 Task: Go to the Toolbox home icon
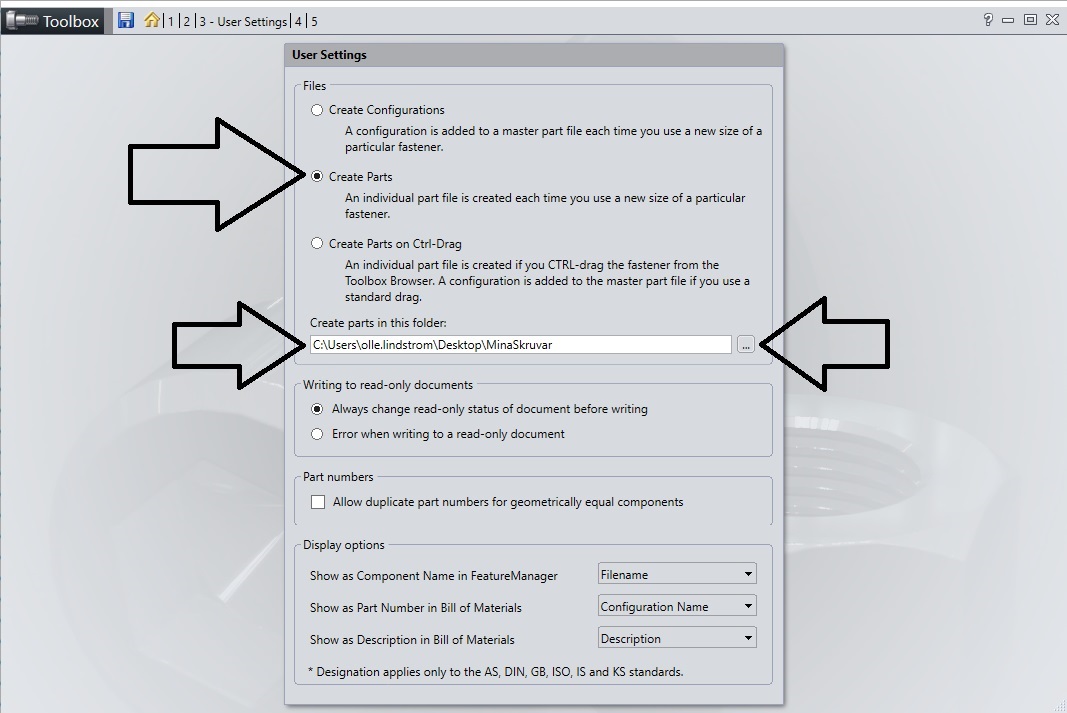[151, 20]
